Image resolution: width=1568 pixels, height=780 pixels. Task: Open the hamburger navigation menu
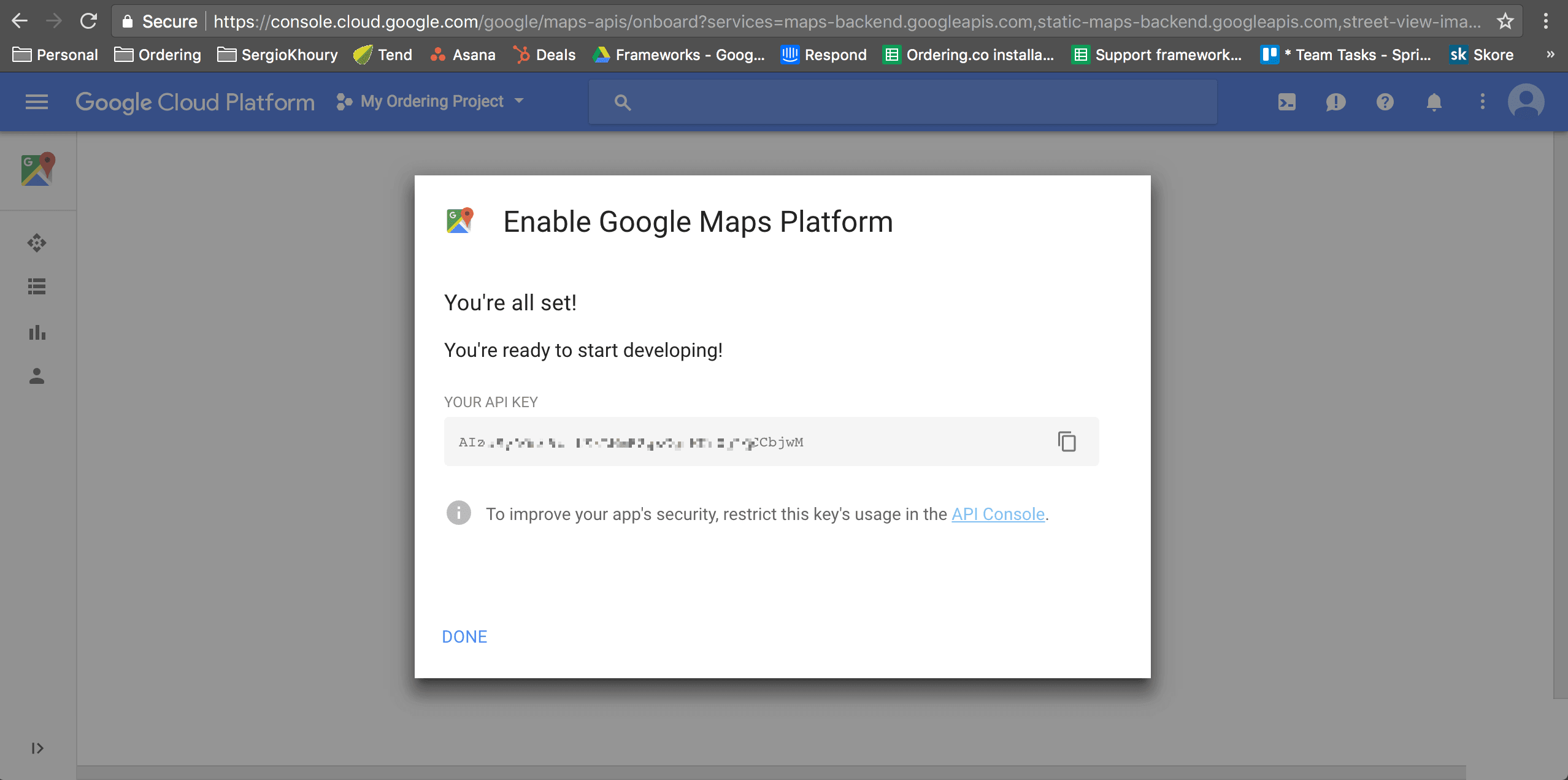pyautogui.click(x=37, y=102)
